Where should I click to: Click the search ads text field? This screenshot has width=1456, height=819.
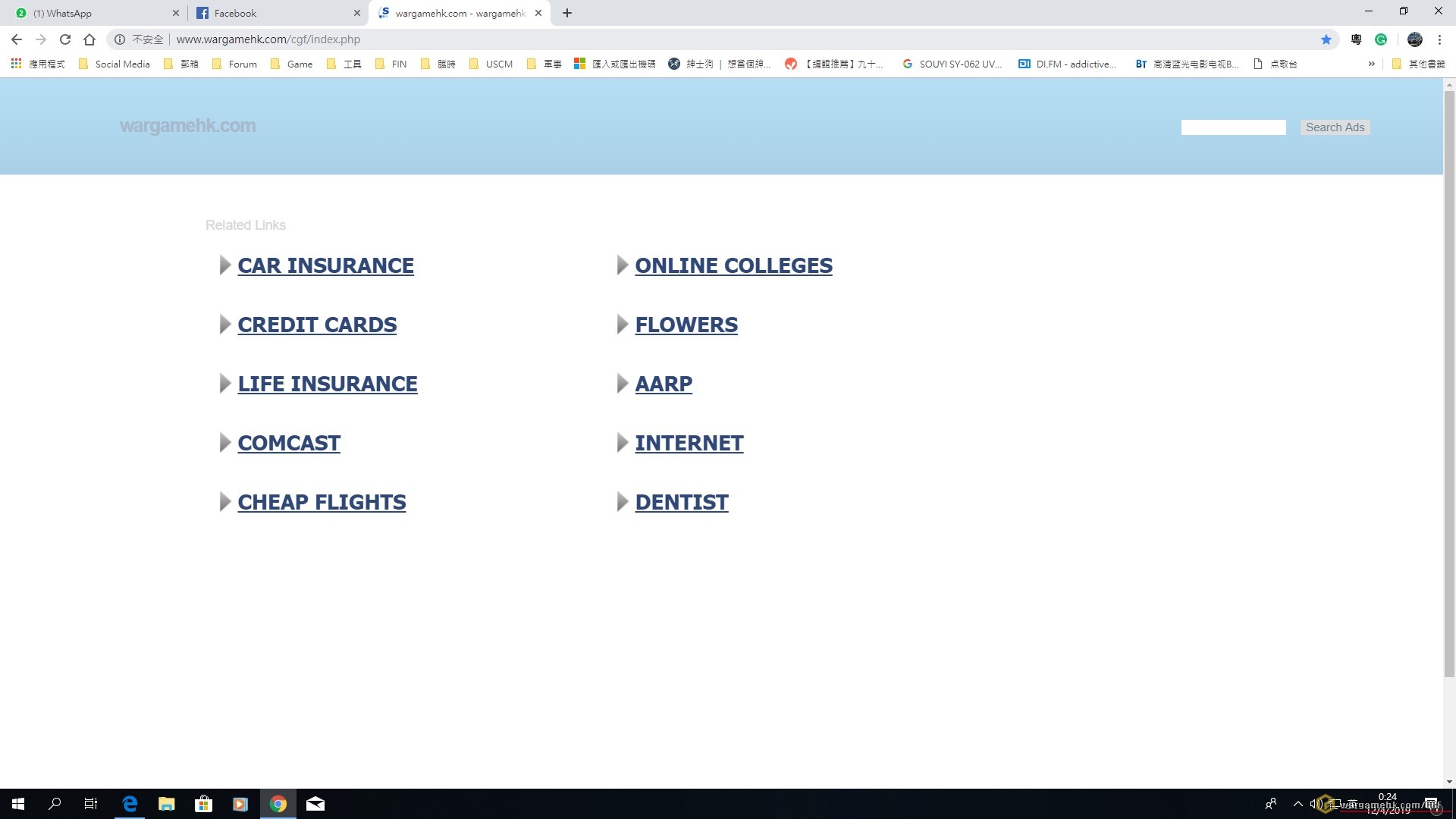(x=1233, y=127)
